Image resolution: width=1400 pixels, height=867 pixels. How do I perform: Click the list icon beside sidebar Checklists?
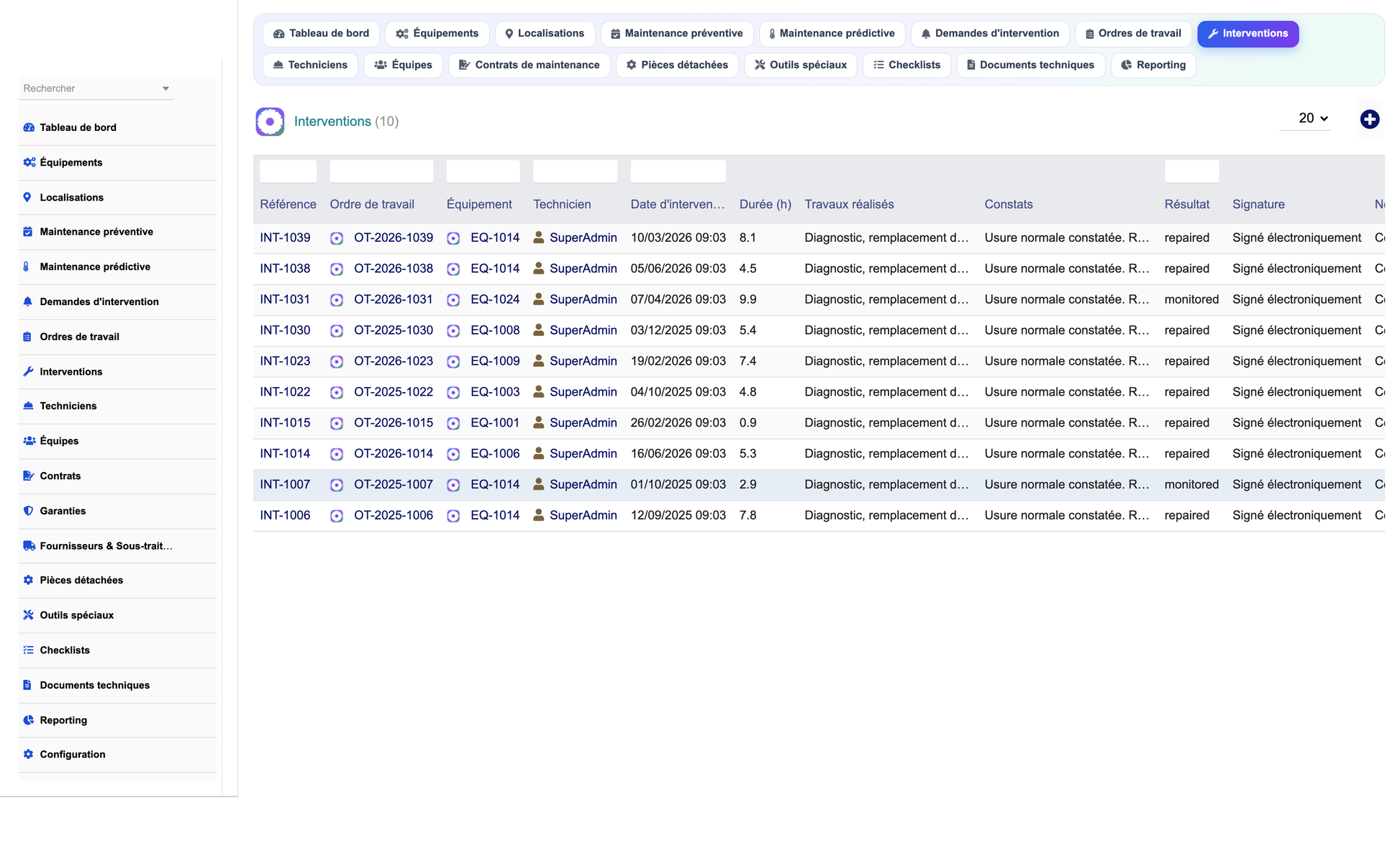(28, 650)
